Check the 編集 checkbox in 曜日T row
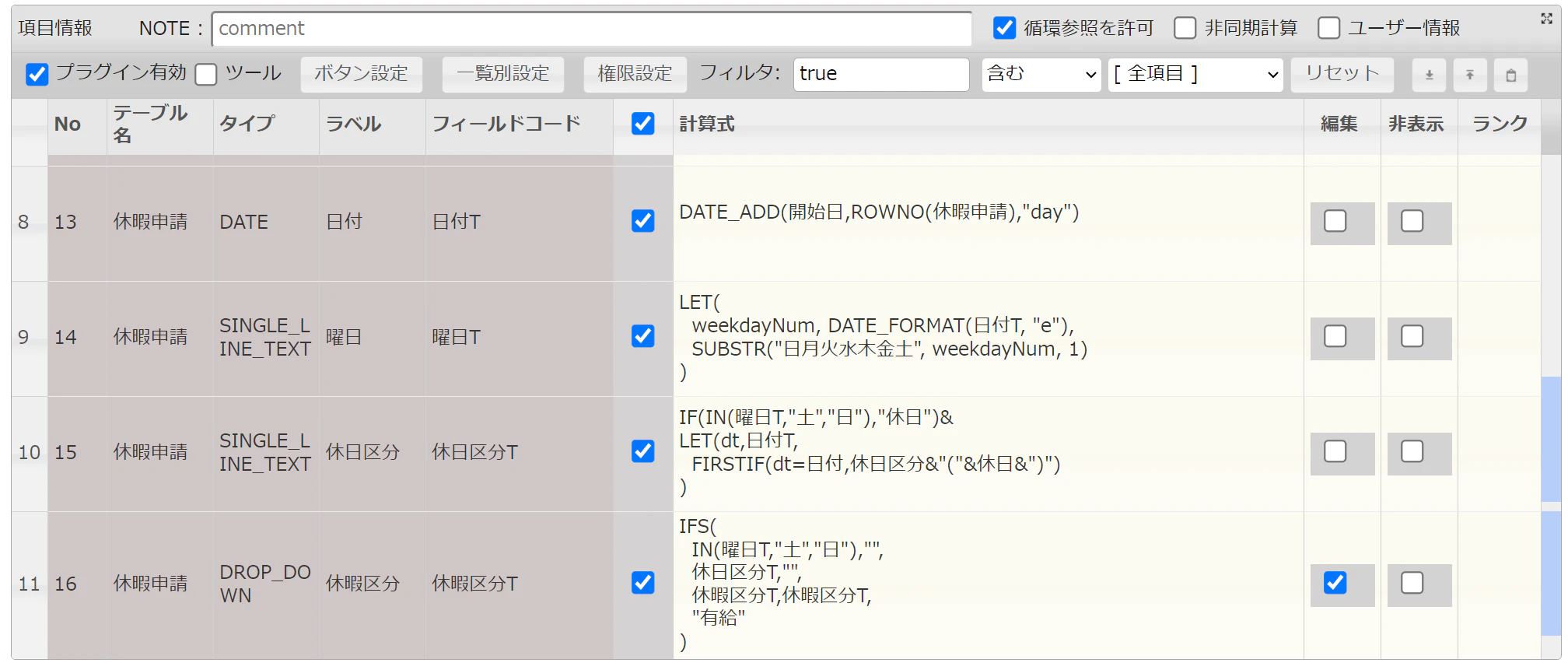Viewport: 1568px width, 670px height. coord(1335,336)
